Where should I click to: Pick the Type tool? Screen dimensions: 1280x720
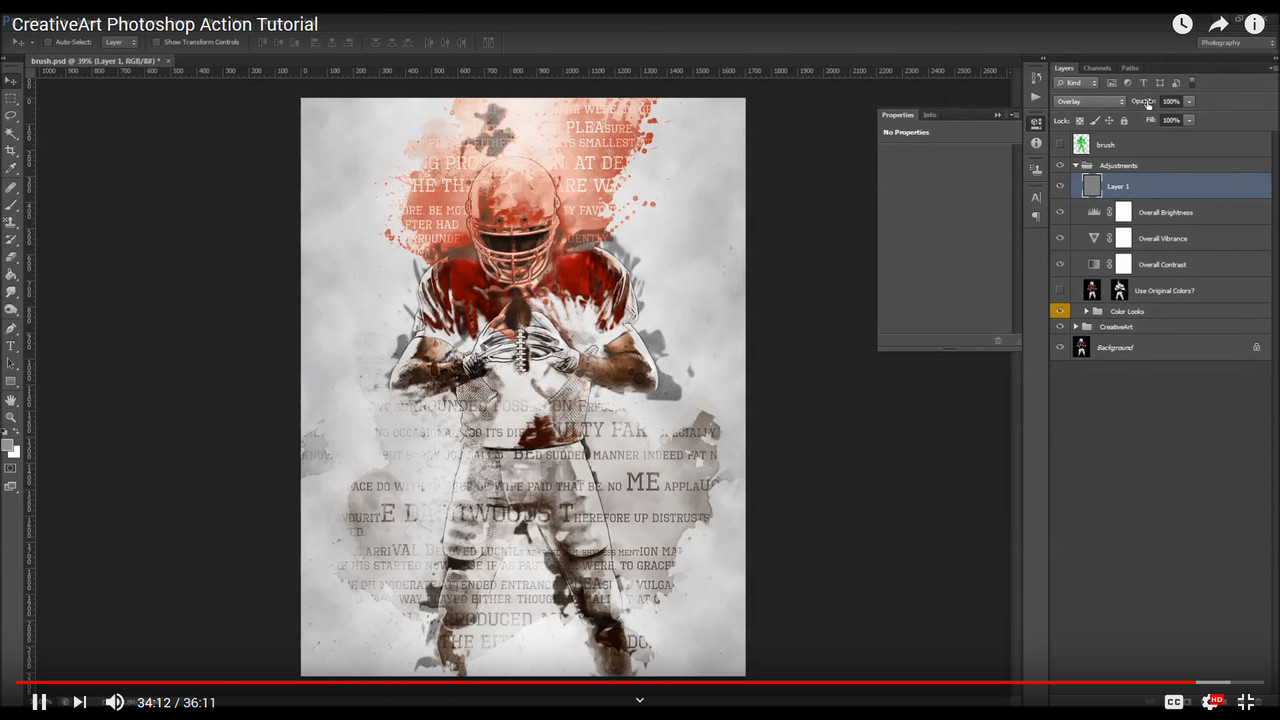(11, 346)
